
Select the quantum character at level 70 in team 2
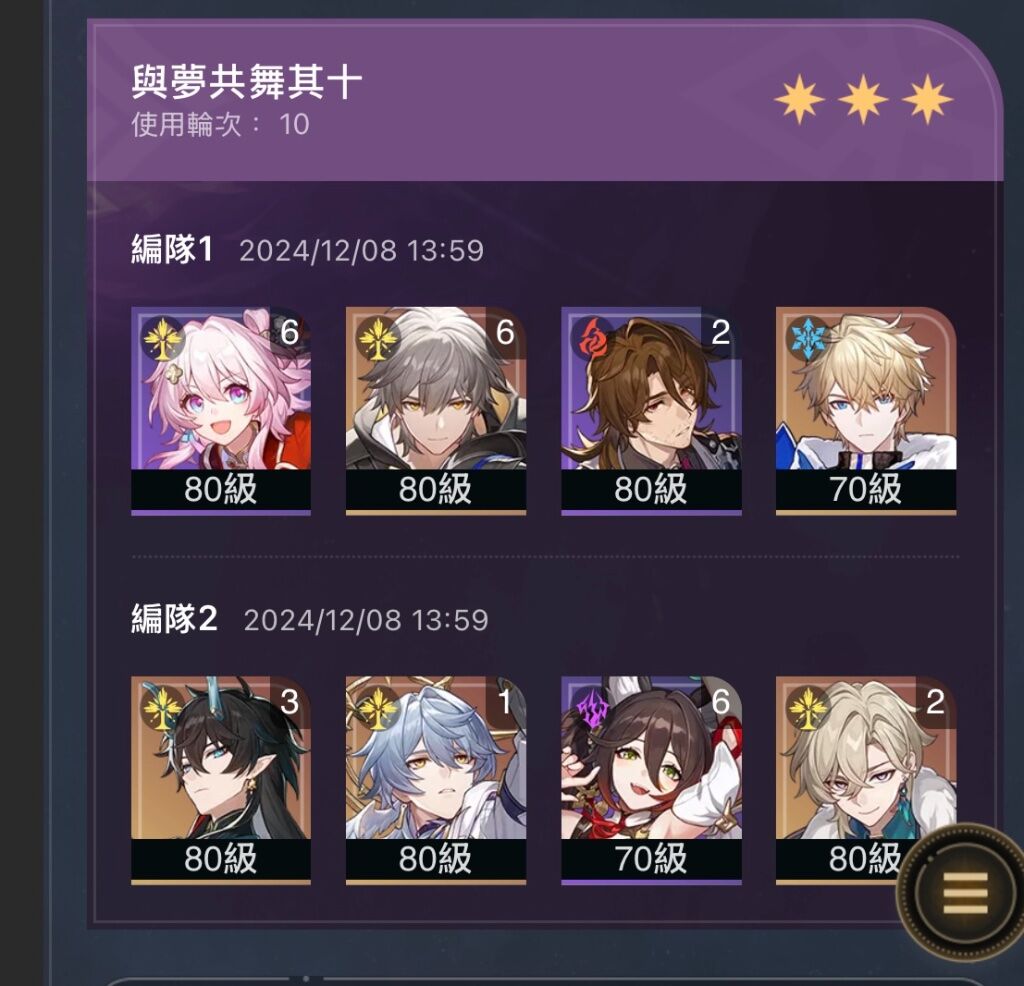(651, 780)
